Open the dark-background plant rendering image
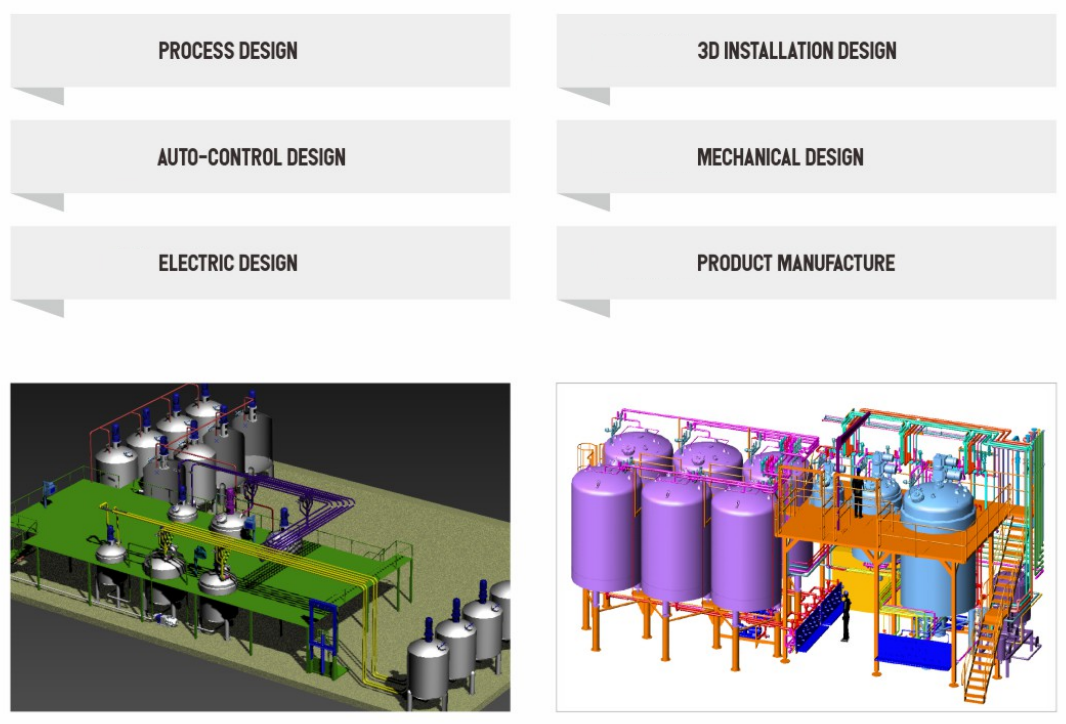The height and width of the screenshot is (724, 1066). pyautogui.click(x=260, y=547)
